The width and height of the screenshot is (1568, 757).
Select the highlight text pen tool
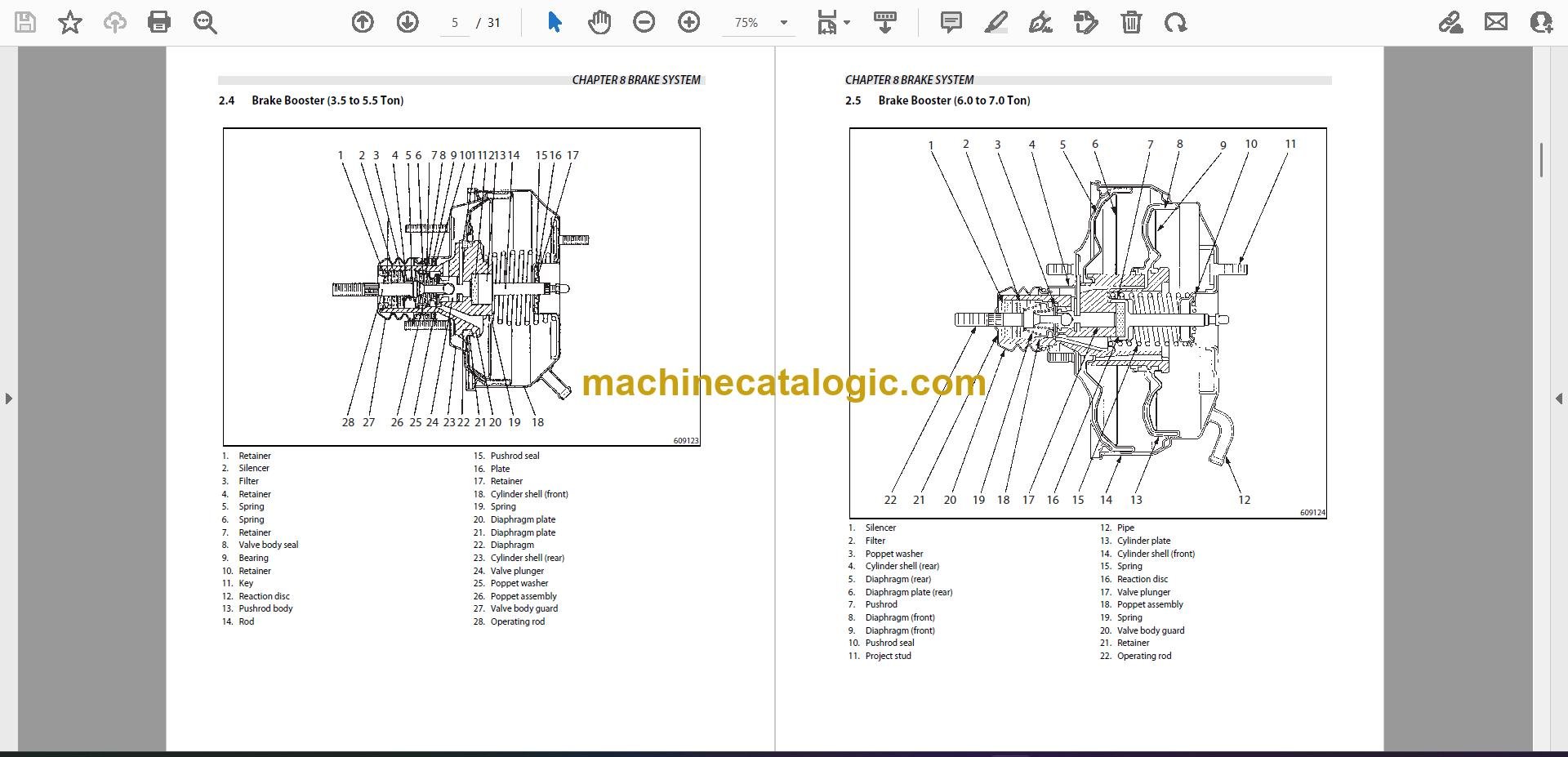(996, 22)
